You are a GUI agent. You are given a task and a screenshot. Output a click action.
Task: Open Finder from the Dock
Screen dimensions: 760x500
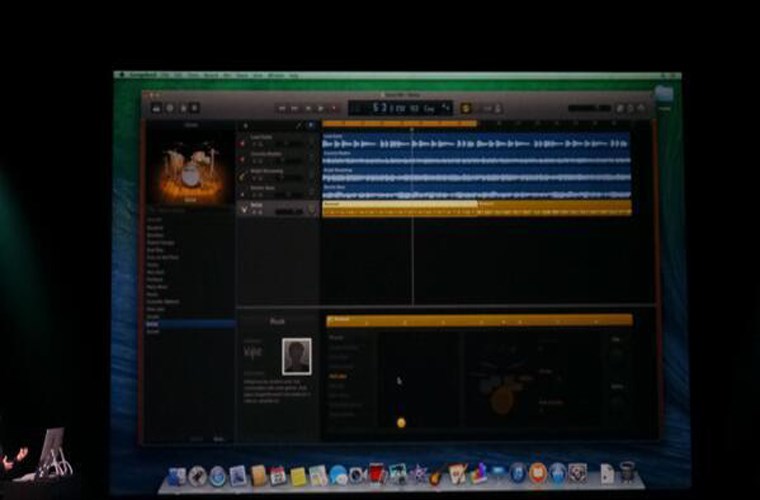(177, 476)
